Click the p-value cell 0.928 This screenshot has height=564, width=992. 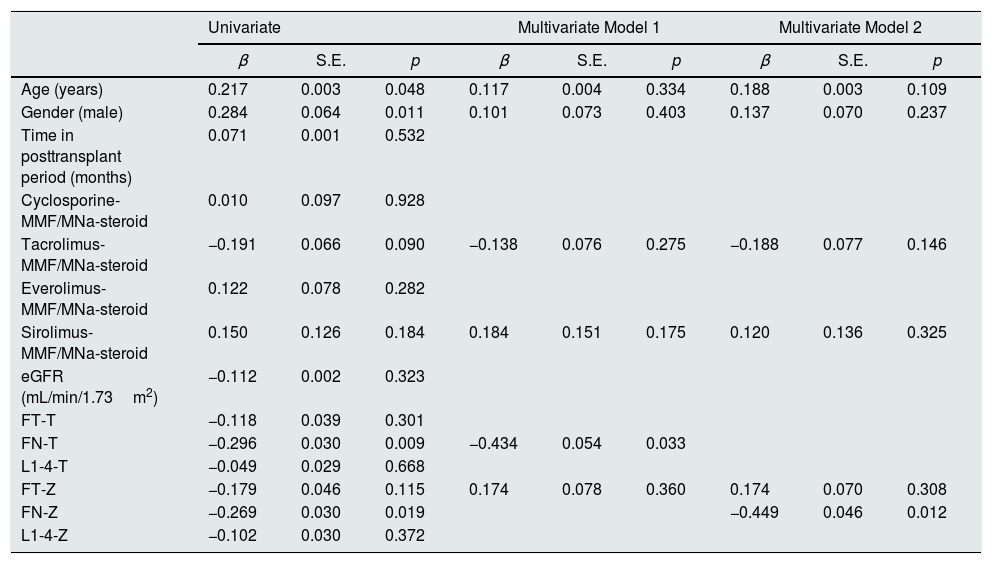[405, 200]
